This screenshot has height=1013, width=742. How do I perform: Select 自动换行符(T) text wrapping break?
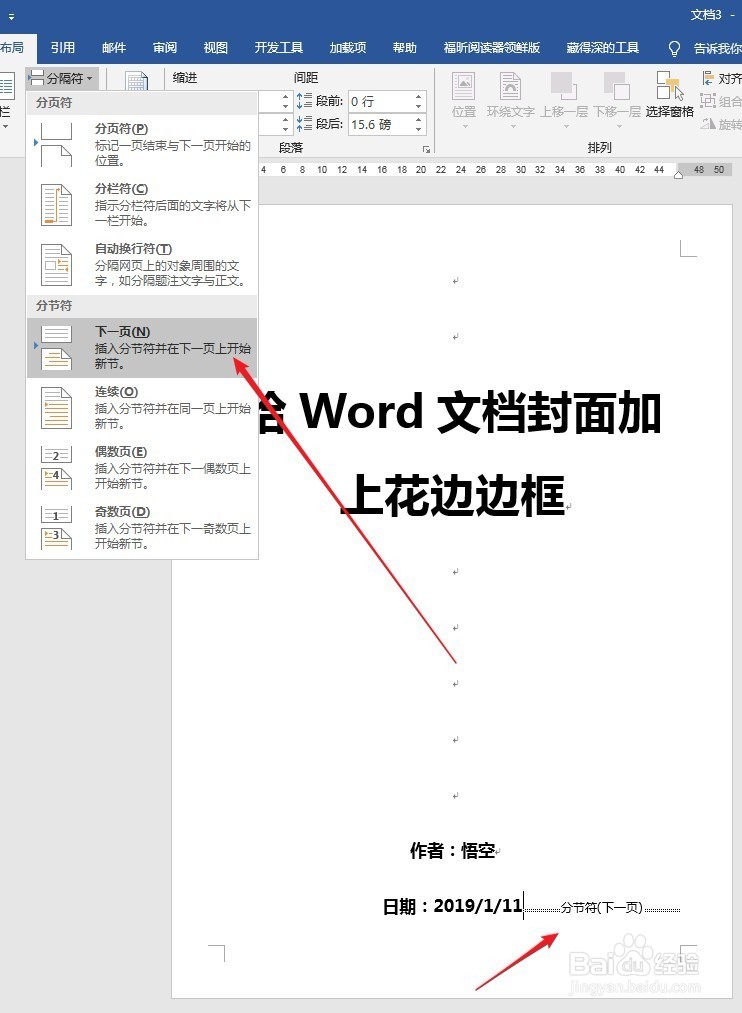(x=142, y=264)
